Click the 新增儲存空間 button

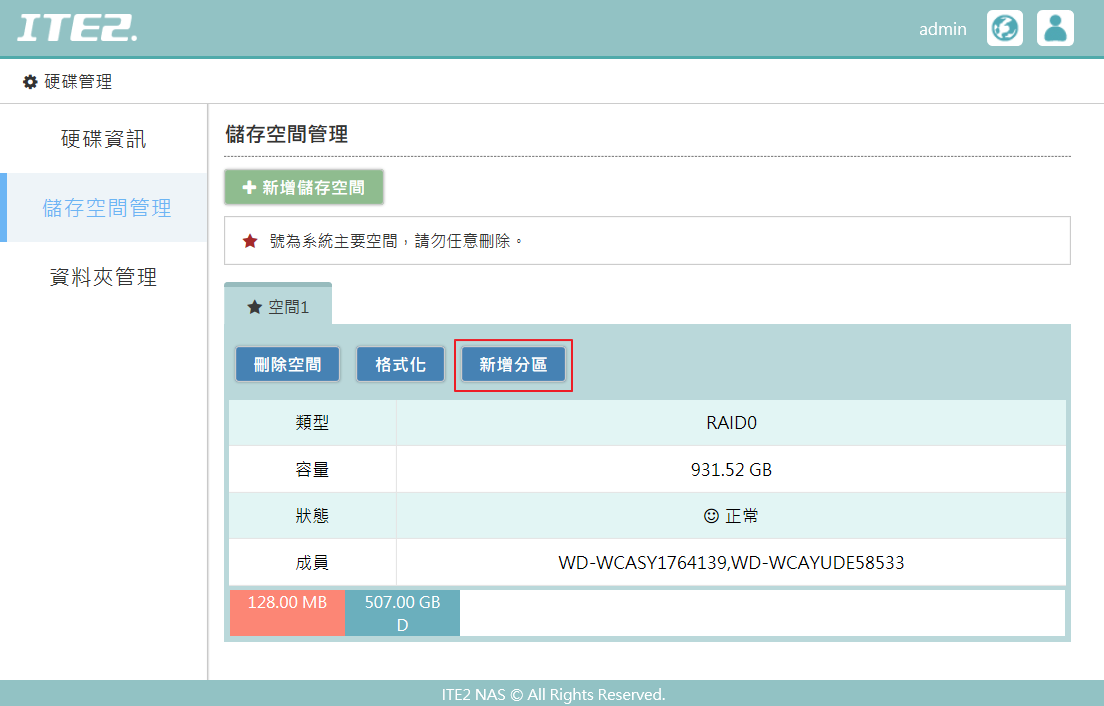(303, 187)
